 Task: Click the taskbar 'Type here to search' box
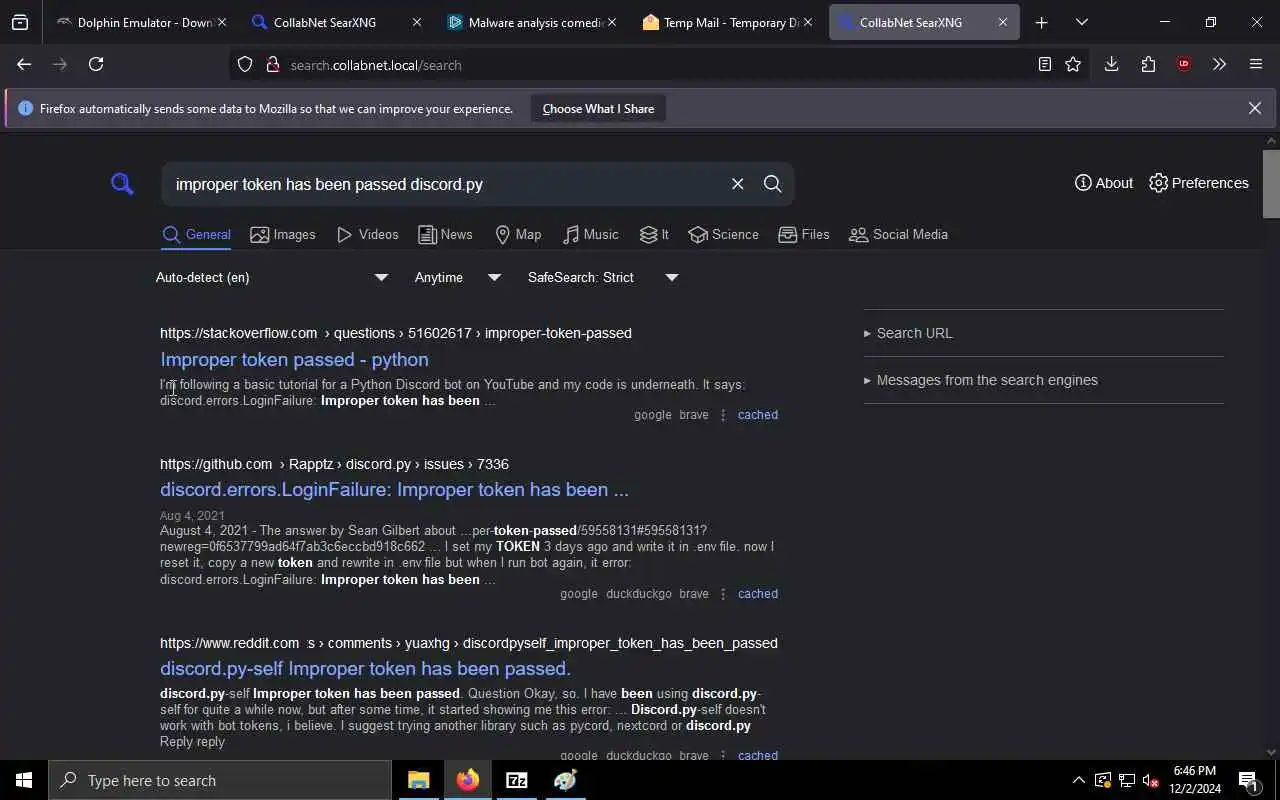pos(220,780)
